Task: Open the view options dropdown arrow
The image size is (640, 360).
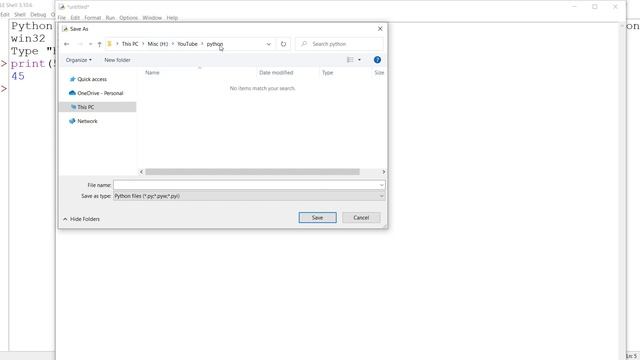Action: pos(360,60)
